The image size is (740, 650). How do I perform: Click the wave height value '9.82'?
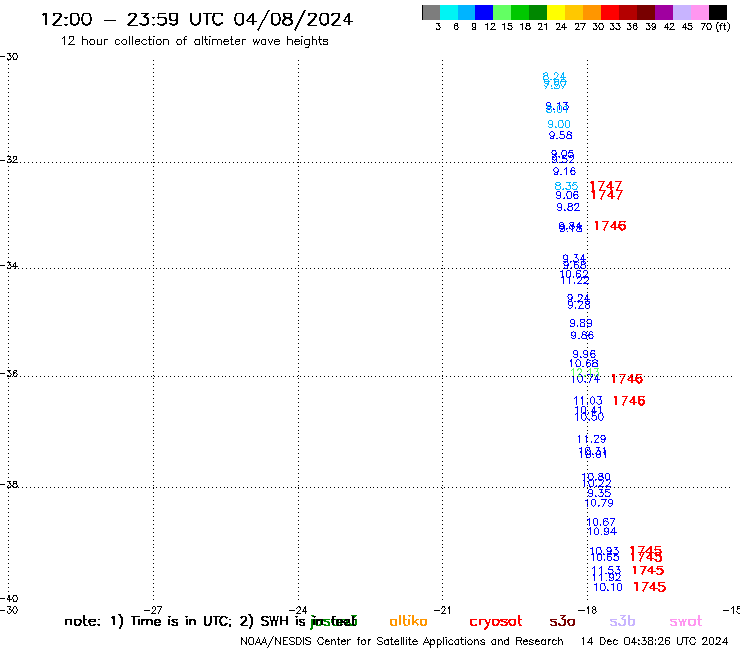568,207
